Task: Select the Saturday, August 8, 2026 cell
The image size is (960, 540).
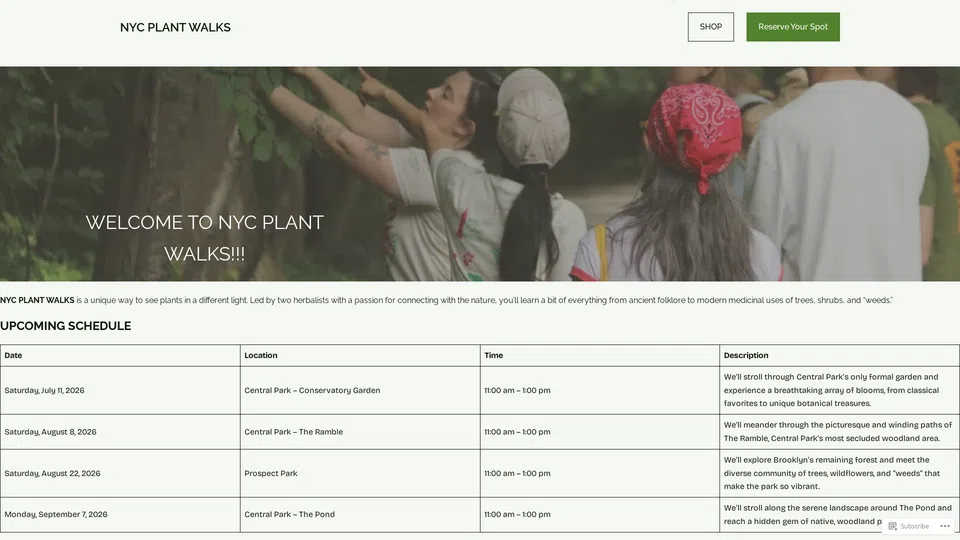Action: [120, 432]
